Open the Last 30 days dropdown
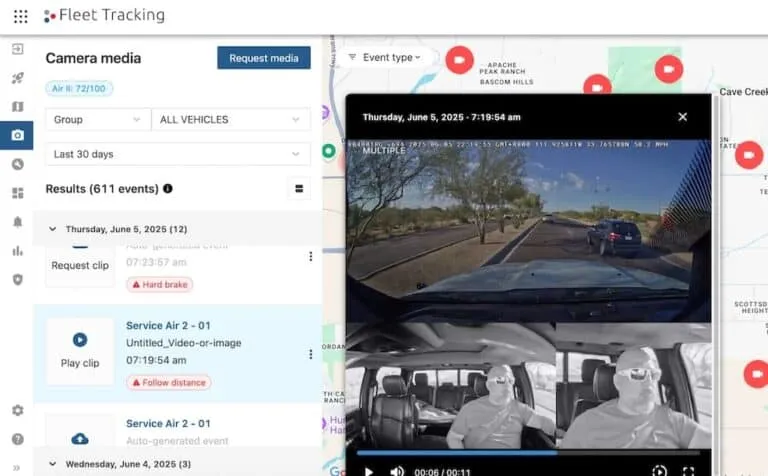Viewport: 768px width, 476px height. point(178,154)
